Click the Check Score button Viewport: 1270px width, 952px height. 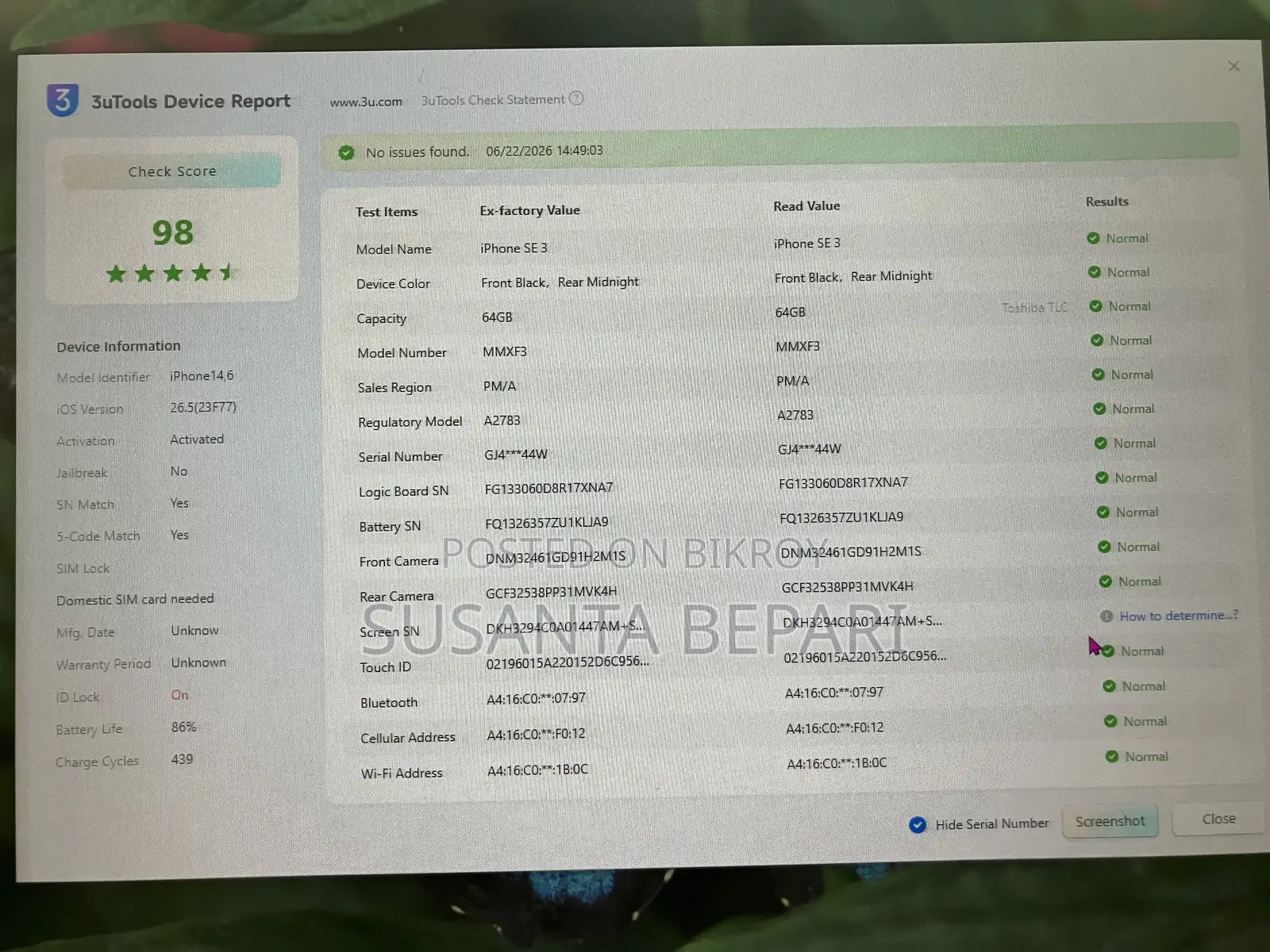coord(171,171)
